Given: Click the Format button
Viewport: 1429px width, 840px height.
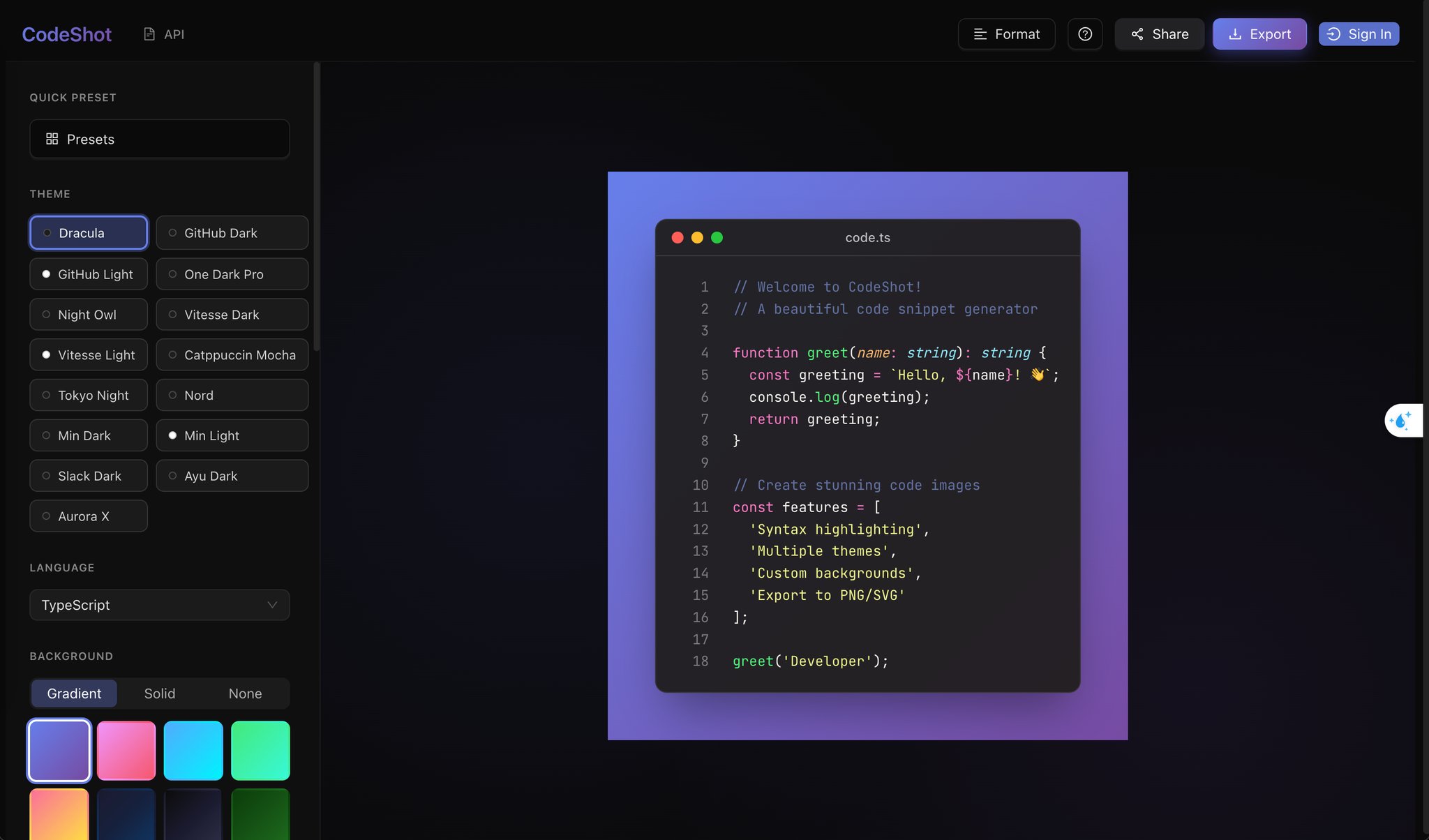Looking at the screenshot, I should [x=1006, y=34].
